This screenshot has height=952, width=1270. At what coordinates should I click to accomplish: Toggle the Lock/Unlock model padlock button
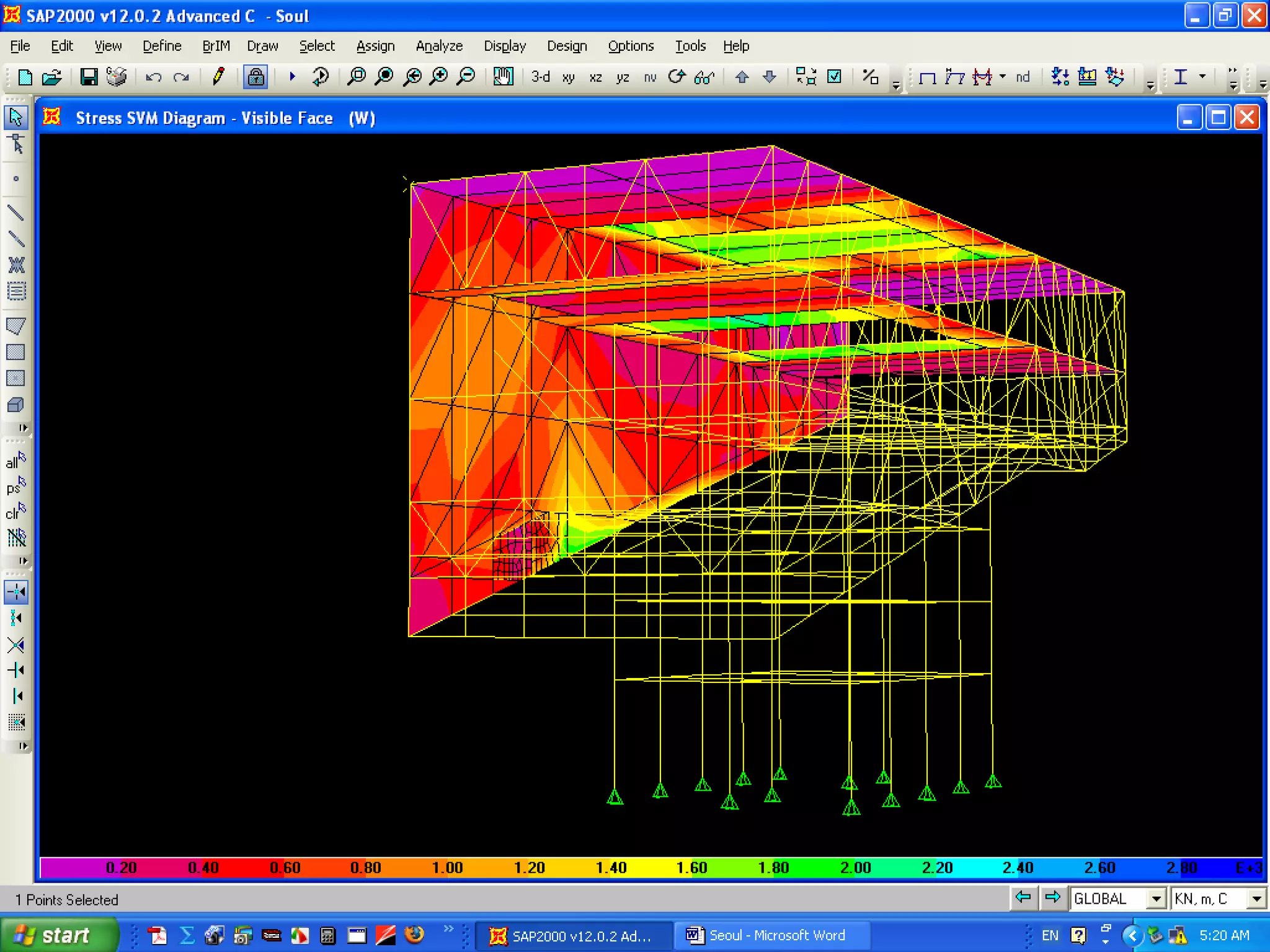255,77
